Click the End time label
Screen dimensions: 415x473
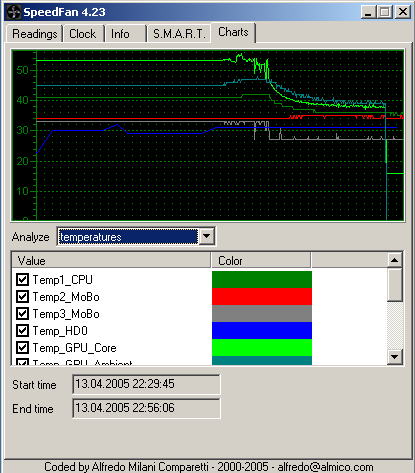[x=33, y=409]
